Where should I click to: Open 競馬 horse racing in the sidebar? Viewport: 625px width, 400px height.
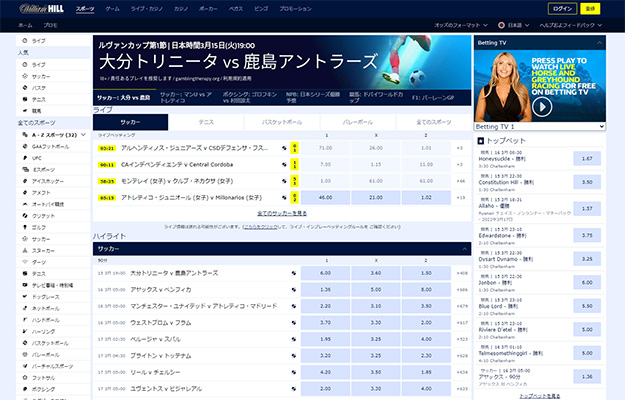pyautogui.click(x=37, y=111)
